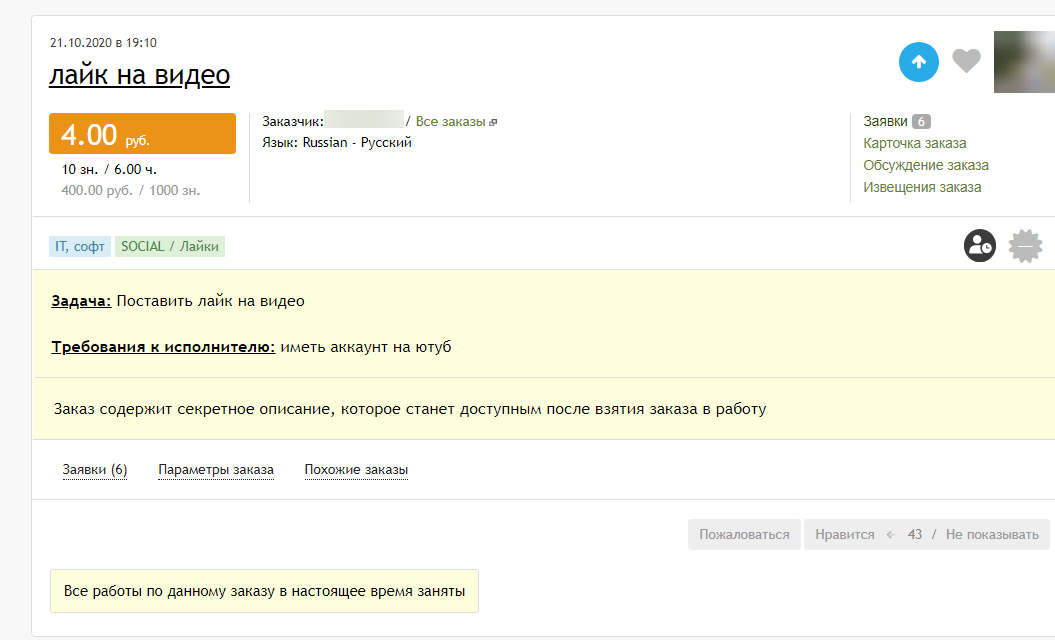
Task: Open 'Извещения заказа' notifications link
Action: pyautogui.click(x=922, y=187)
